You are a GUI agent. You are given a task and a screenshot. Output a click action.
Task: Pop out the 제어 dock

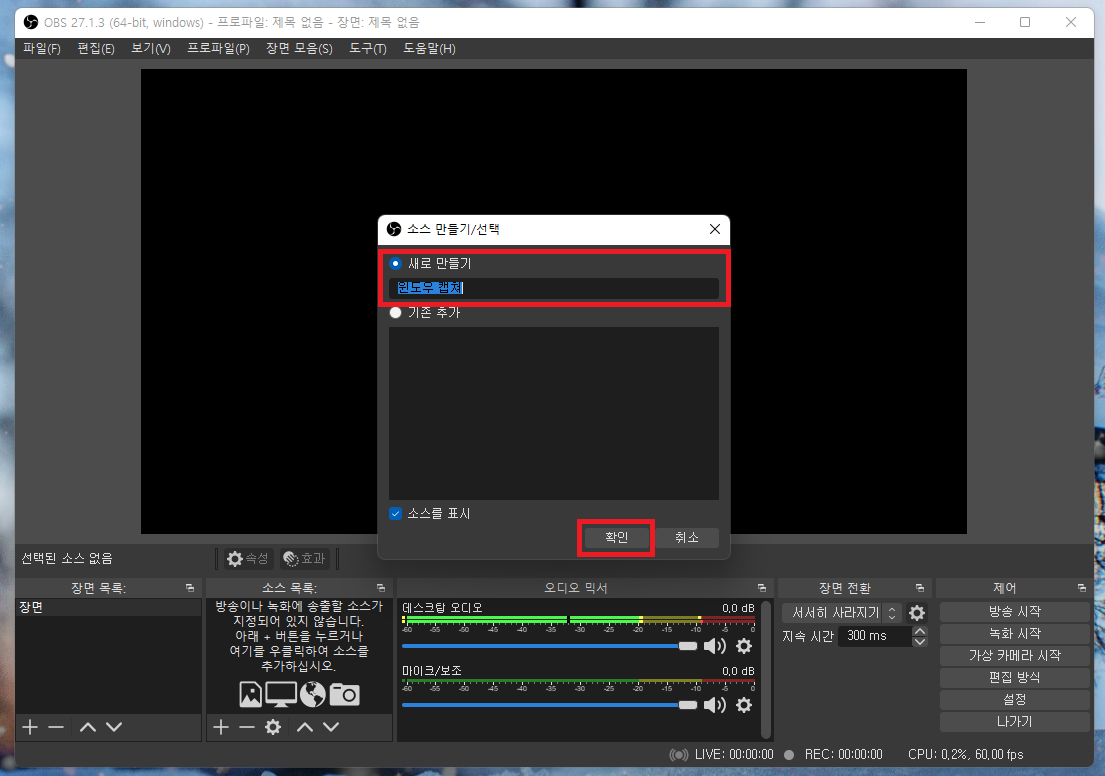click(1082, 588)
